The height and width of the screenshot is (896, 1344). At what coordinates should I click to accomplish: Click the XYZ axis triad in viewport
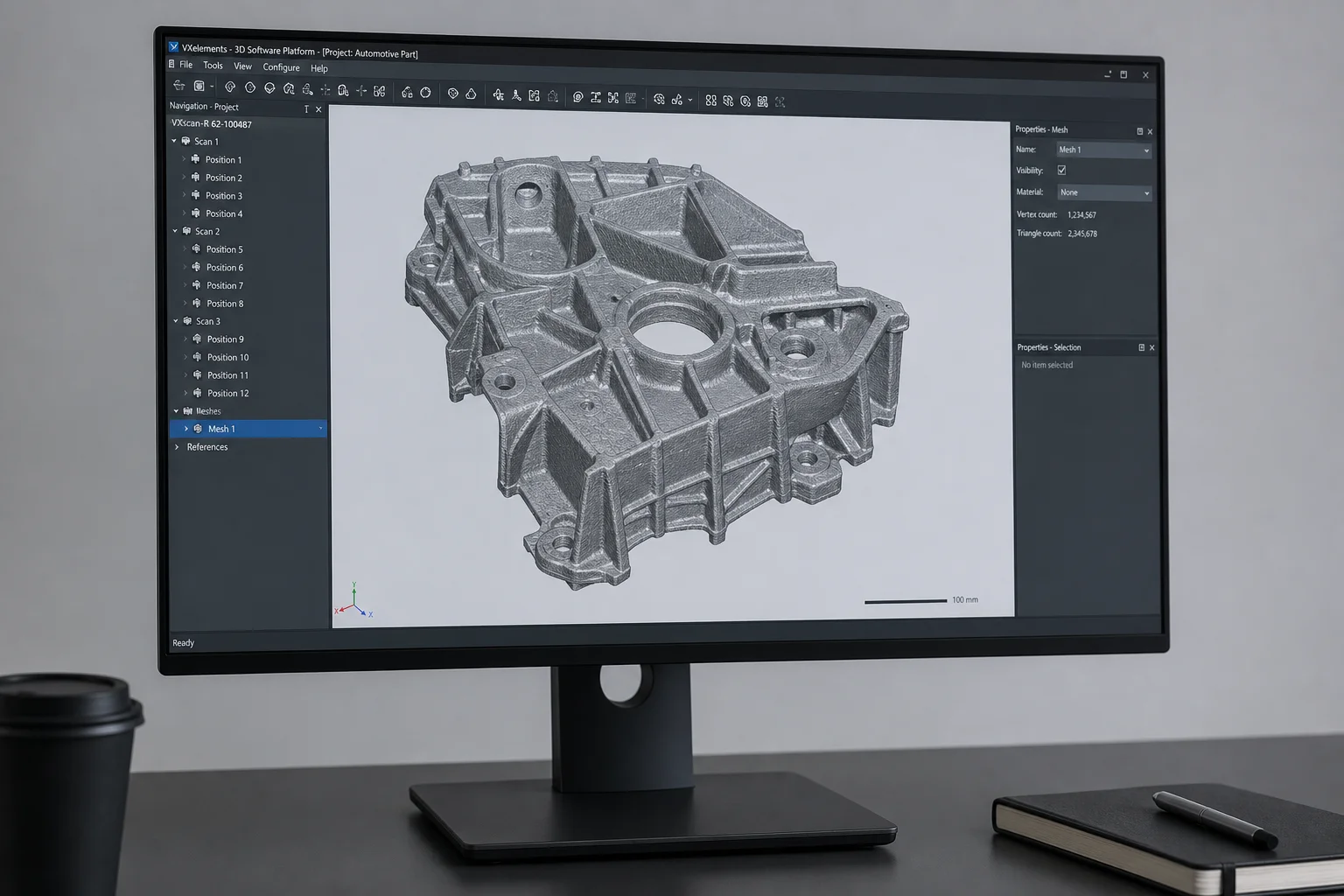[353, 600]
